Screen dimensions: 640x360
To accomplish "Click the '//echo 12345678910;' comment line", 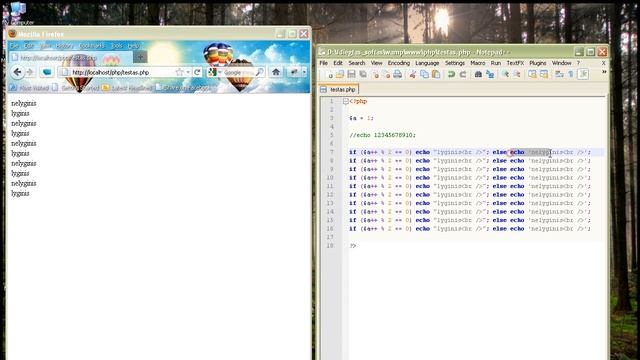I will (x=382, y=135).
